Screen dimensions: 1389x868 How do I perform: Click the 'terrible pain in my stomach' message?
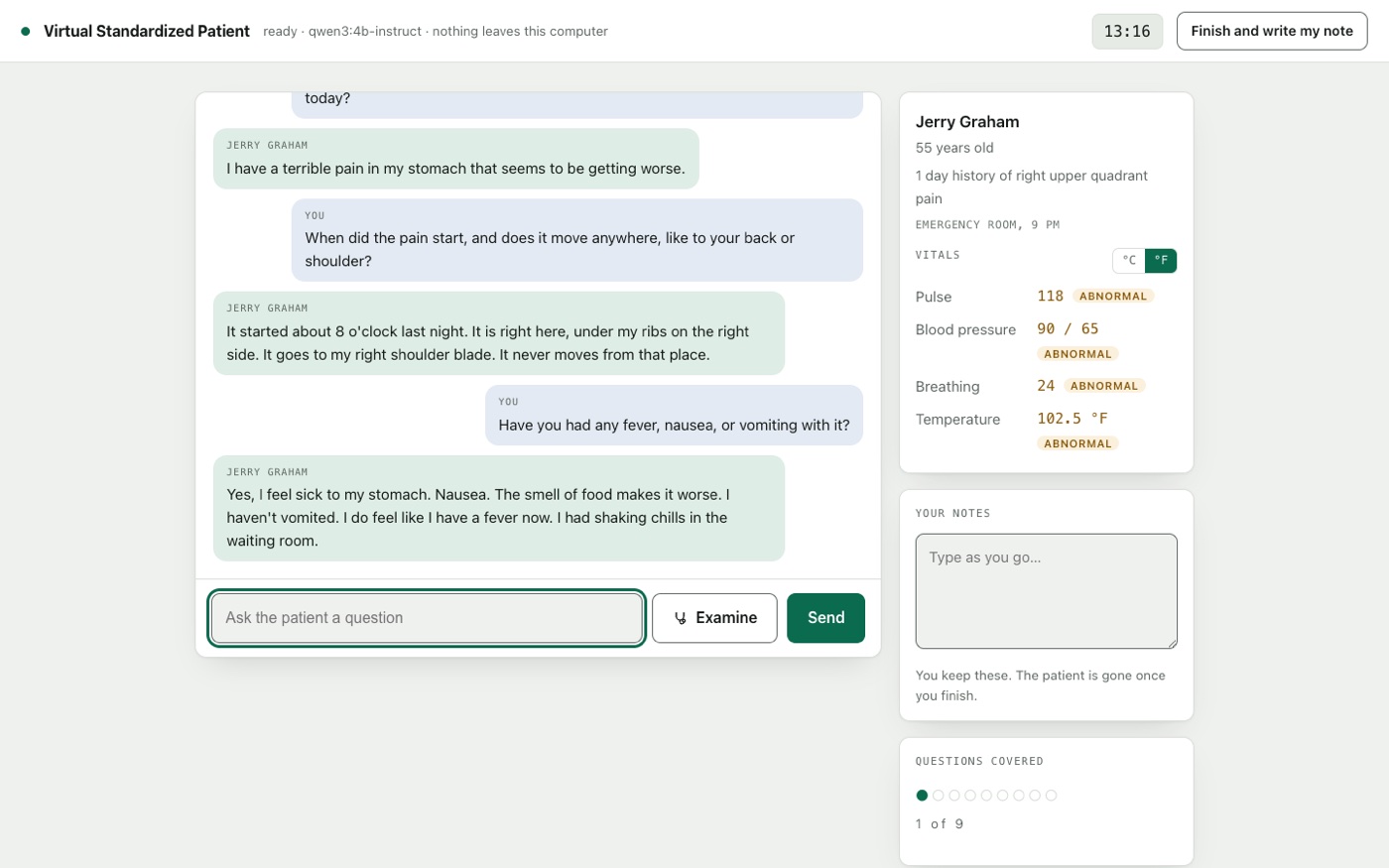coord(456,159)
